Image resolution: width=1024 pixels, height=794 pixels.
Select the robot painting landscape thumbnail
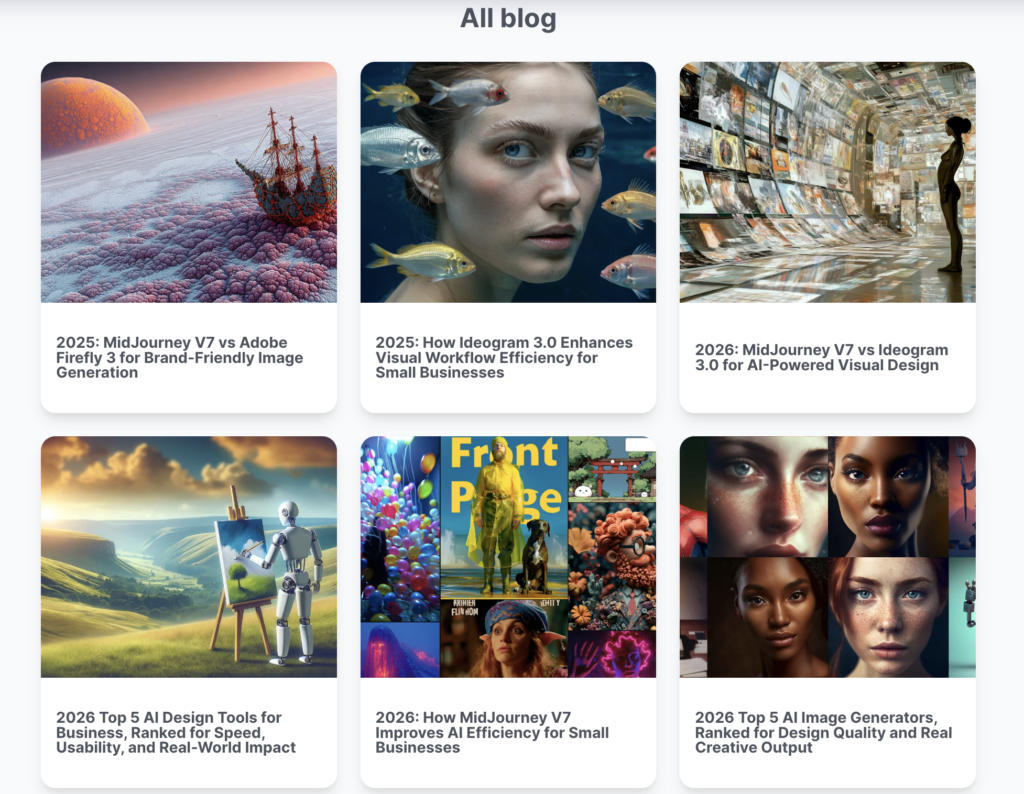[189, 557]
